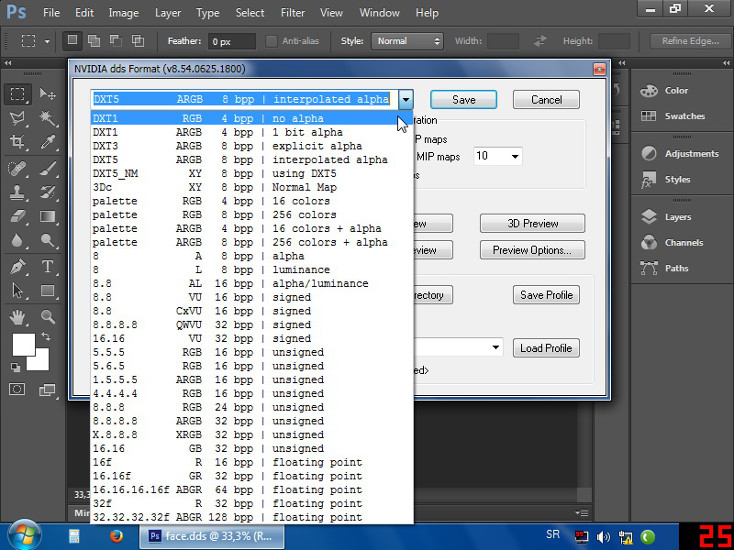Screen dimensions: 734x550
Task: Open the Adjustments panel
Action: click(x=681, y=154)
